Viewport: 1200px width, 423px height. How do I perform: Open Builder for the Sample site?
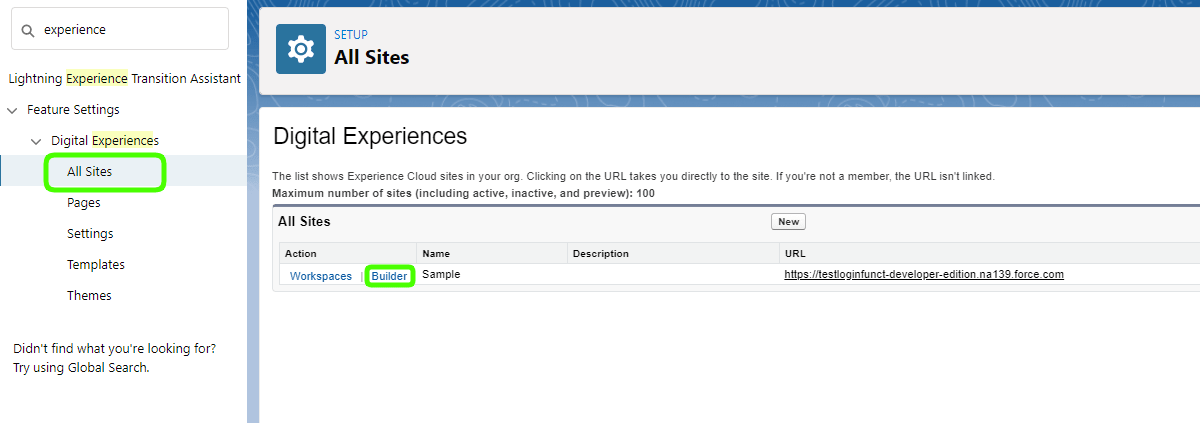[x=390, y=276]
